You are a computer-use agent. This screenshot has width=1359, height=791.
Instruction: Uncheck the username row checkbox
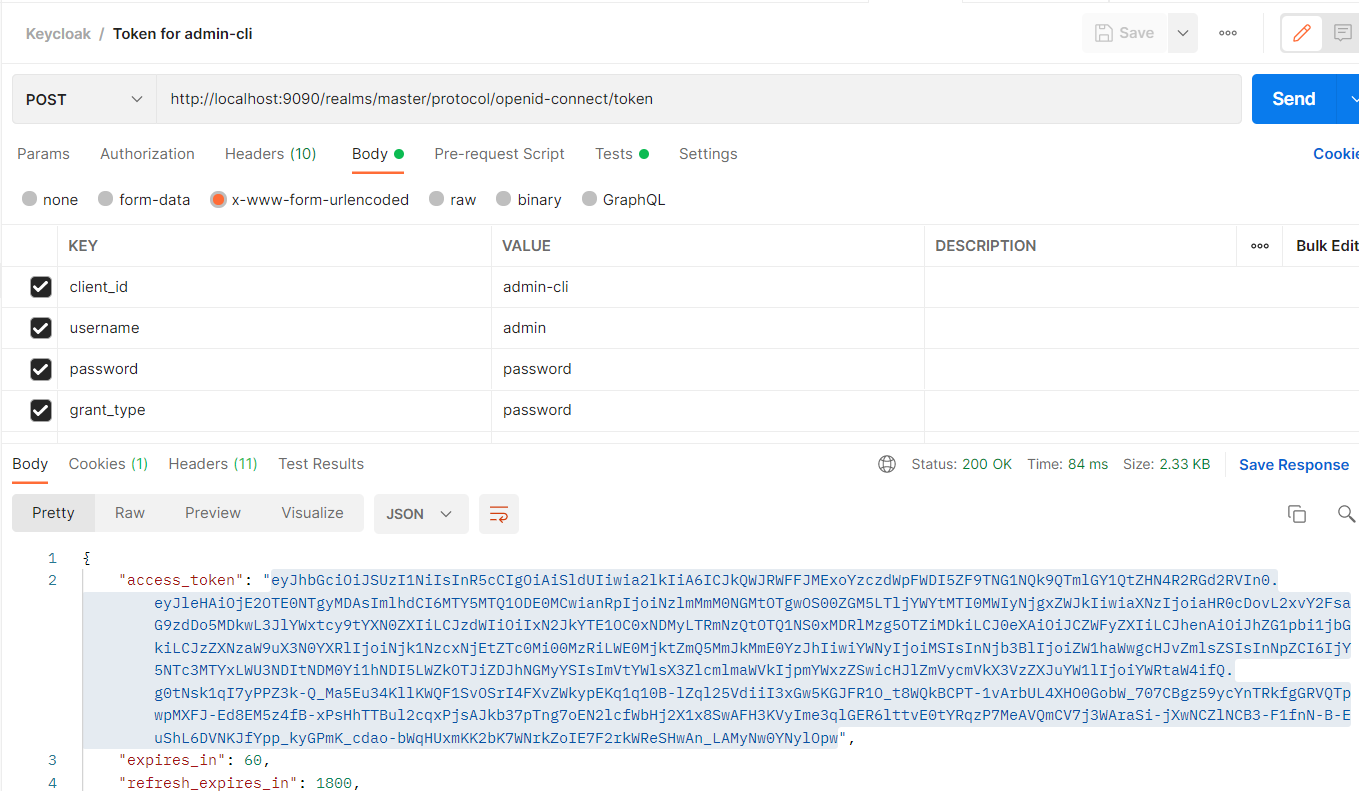coord(40,328)
